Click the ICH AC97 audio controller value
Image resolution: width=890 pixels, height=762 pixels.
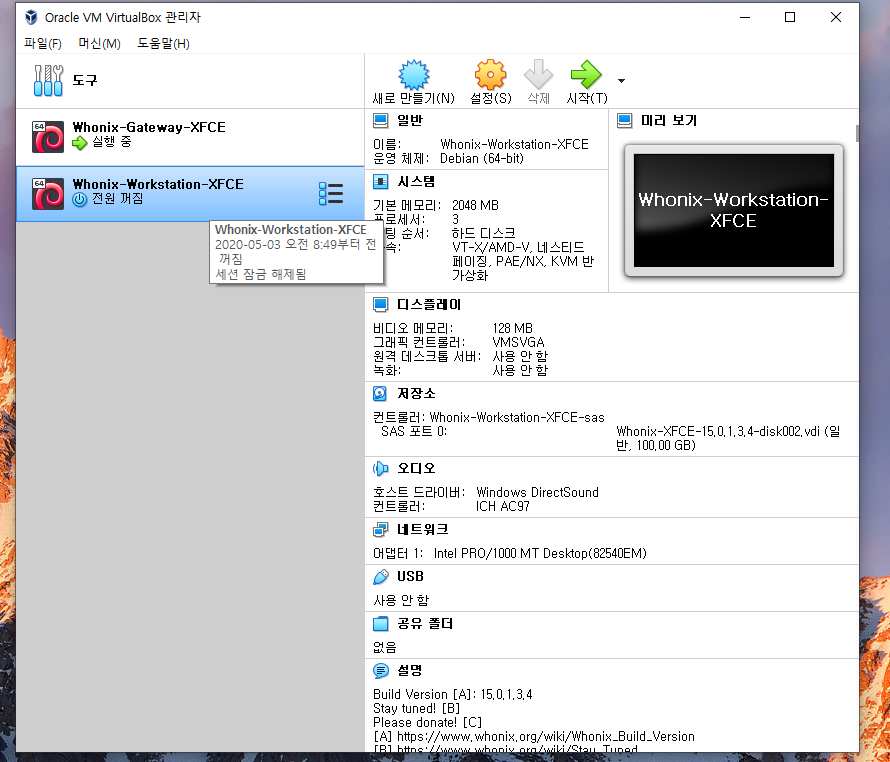(503, 506)
